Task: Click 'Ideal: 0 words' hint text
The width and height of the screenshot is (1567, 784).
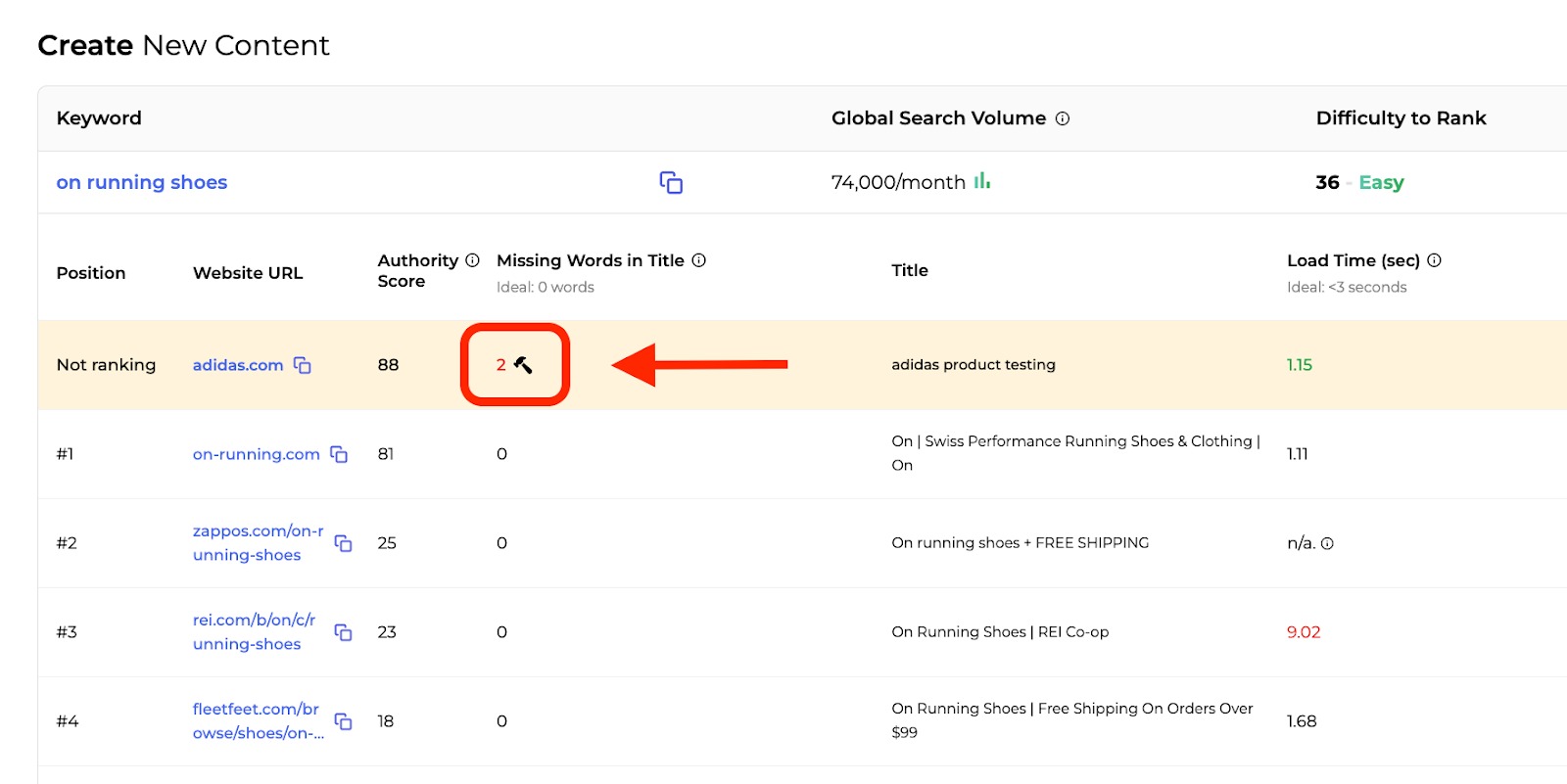Action: (546, 287)
